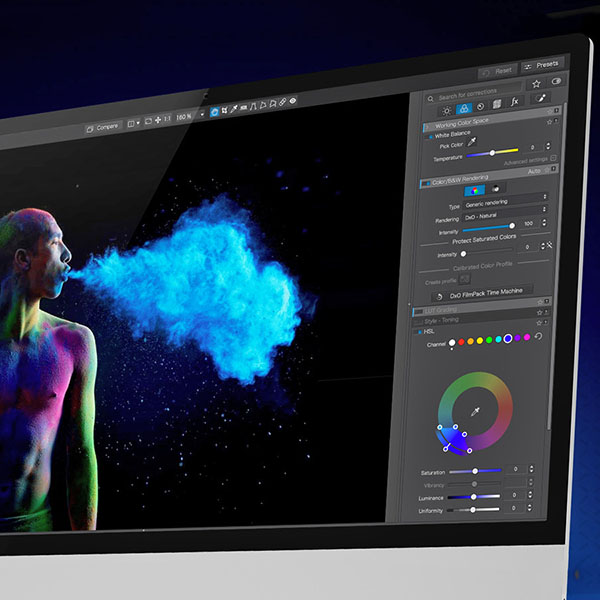
Task: Show favorite corrections using the star icon
Action: (x=536, y=84)
